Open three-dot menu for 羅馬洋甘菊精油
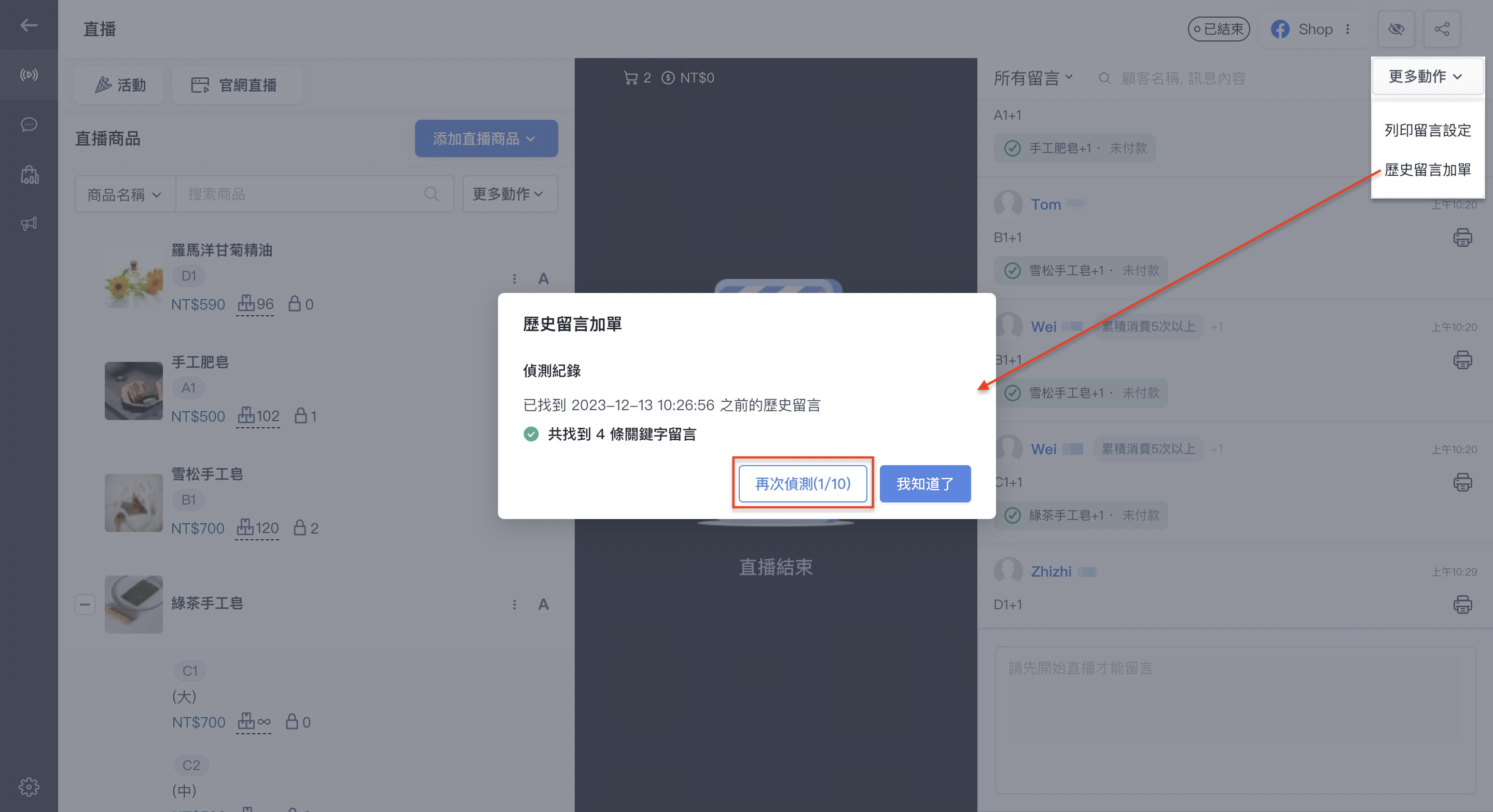Screen dimensions: 1493x812 514,278
